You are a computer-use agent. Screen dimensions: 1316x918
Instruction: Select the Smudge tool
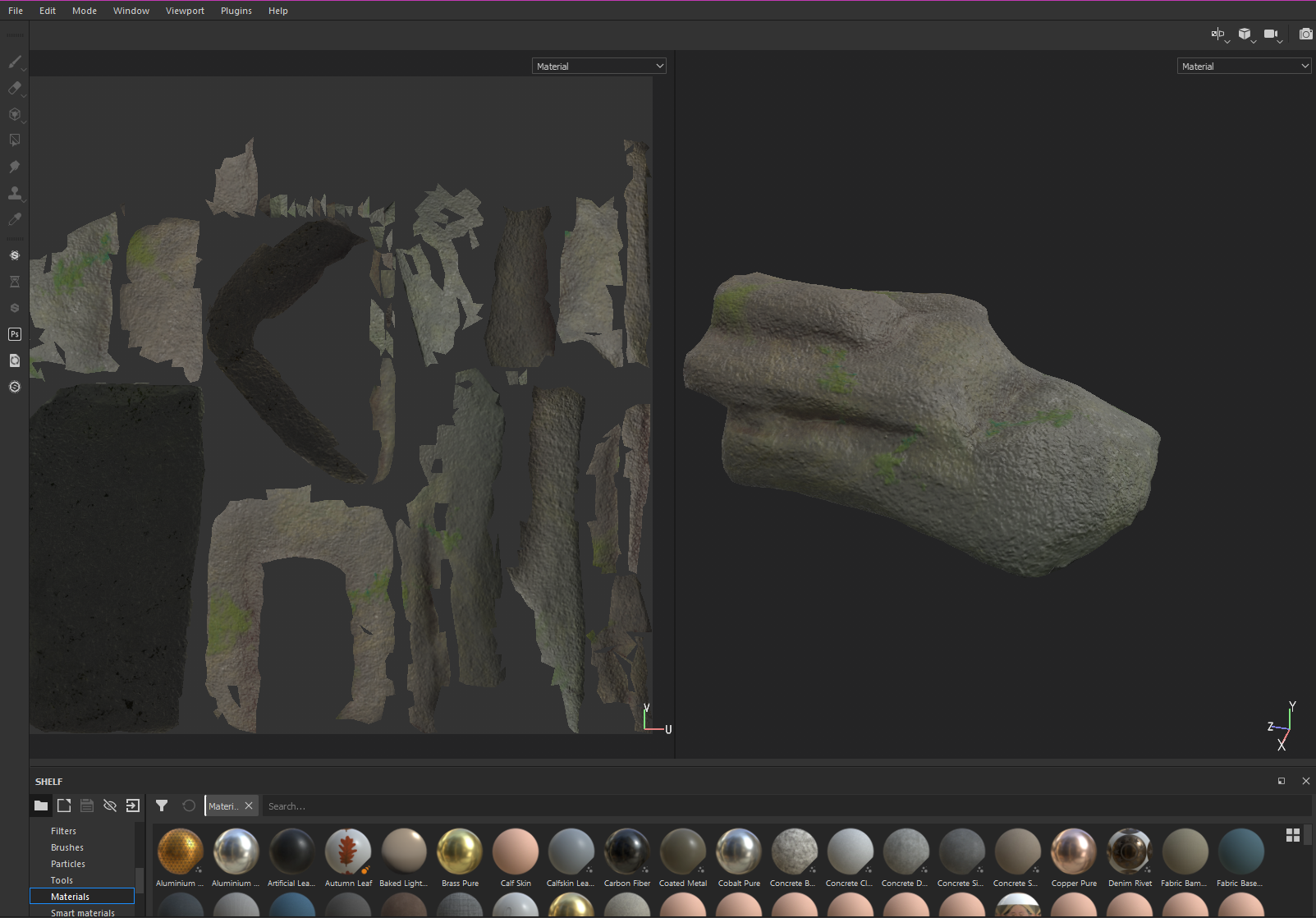(x=15, y=167)
